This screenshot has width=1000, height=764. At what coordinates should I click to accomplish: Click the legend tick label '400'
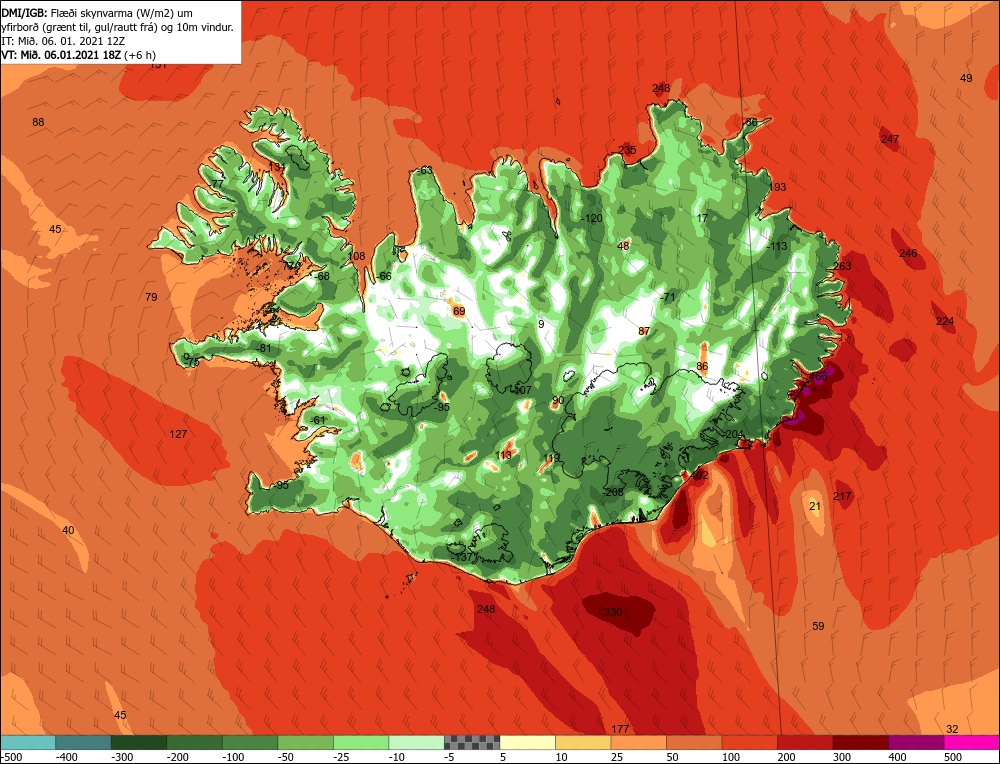tap(897, 757)
